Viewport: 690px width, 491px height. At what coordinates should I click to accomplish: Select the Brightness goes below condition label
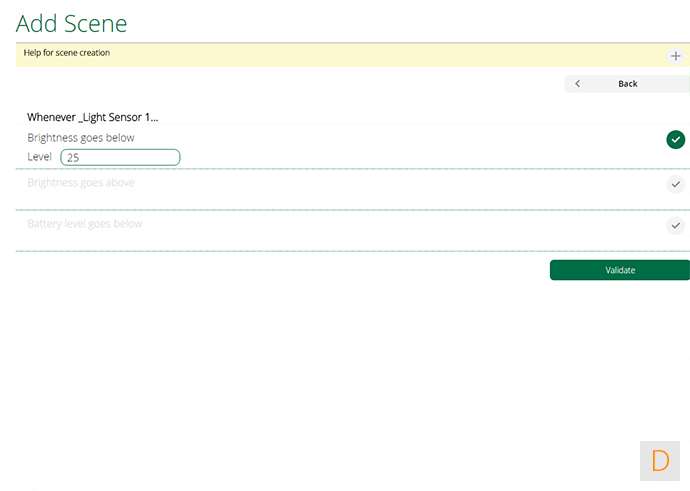(80, 138)
